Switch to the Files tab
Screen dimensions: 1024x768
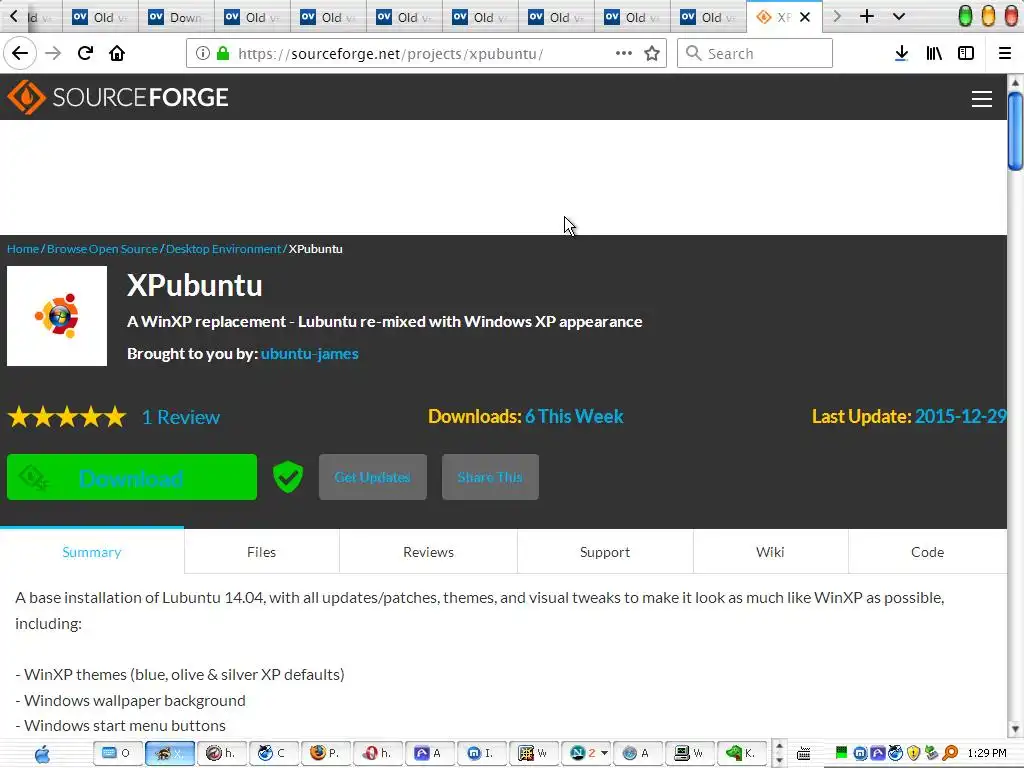pyautogui.click(x=261, y=552)
